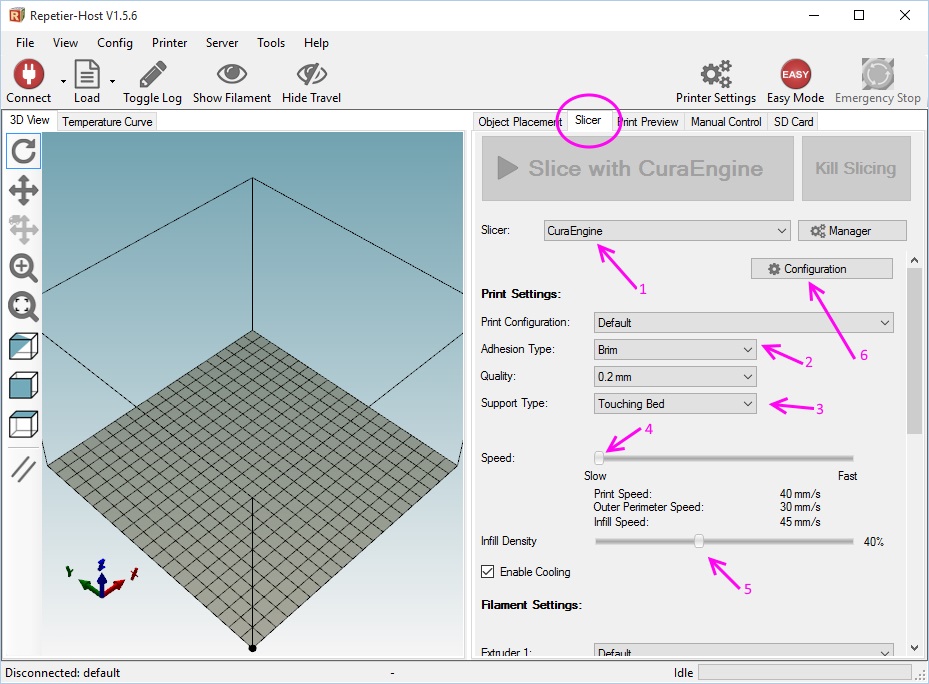
Task: Click the Emergency Stop icon
Action: [x=877, y=74]
